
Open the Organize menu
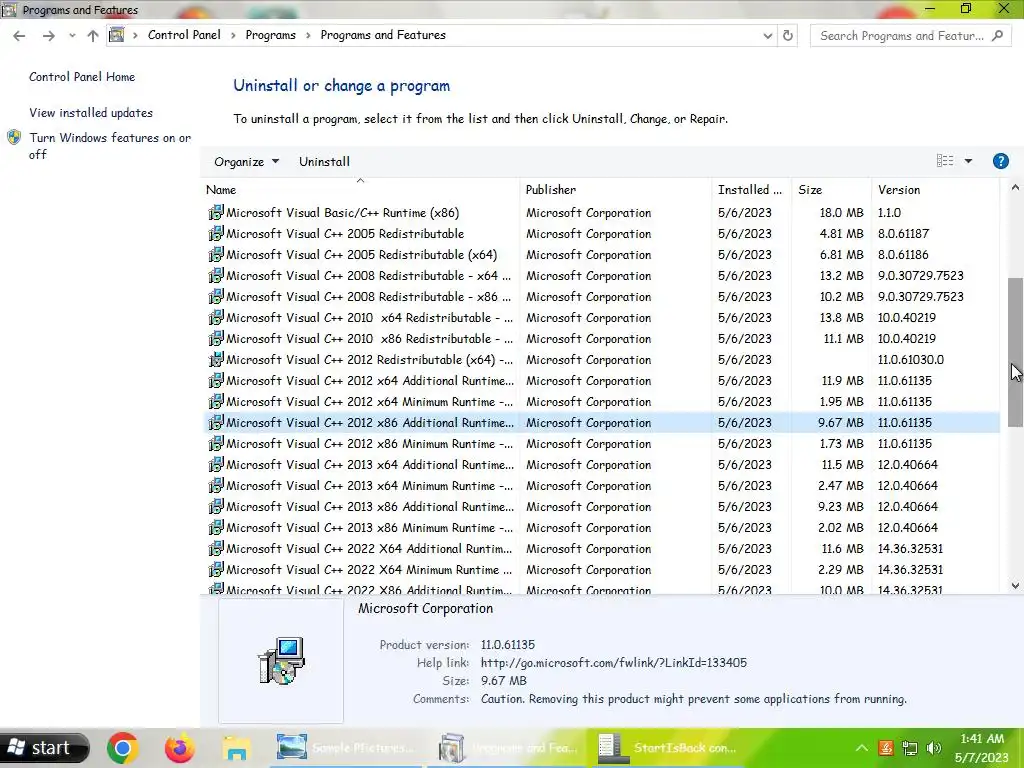246,162
